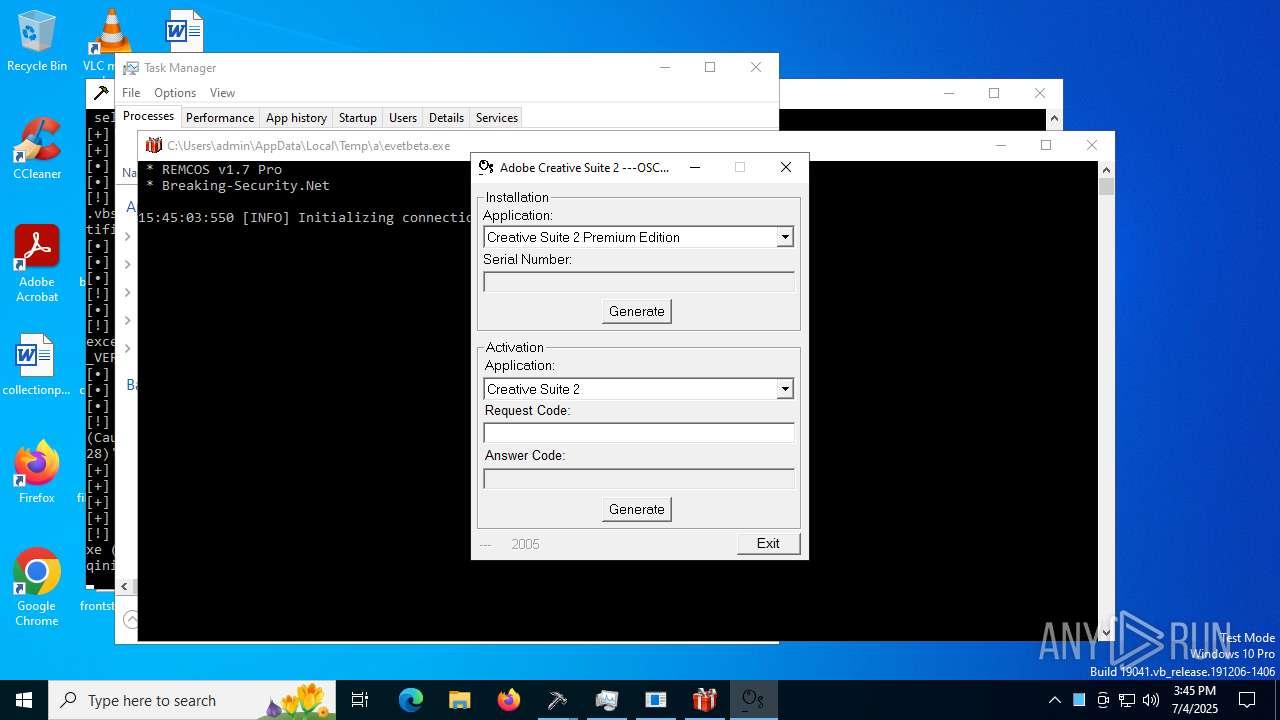Open File menu in Task Manager
The image size is (1280, 720).
(x=131, y=92)
